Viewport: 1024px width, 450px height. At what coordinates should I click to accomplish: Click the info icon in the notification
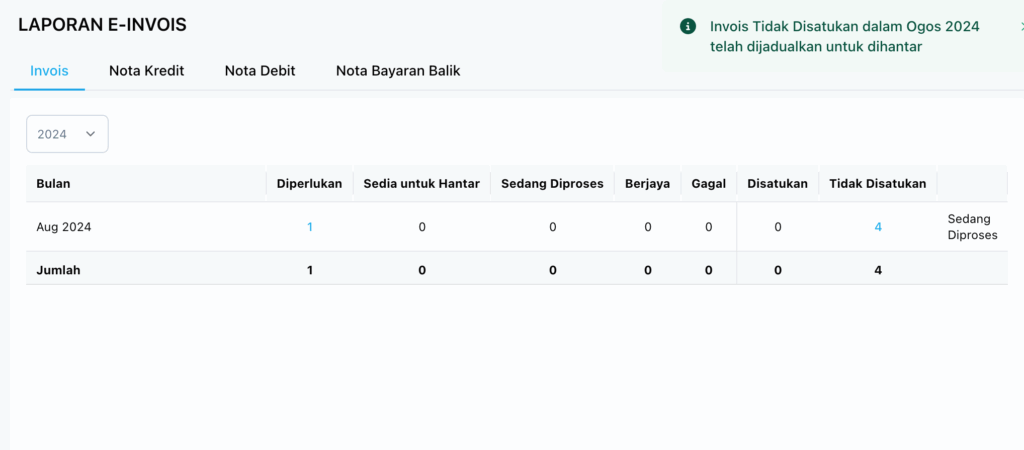point(687,27)
